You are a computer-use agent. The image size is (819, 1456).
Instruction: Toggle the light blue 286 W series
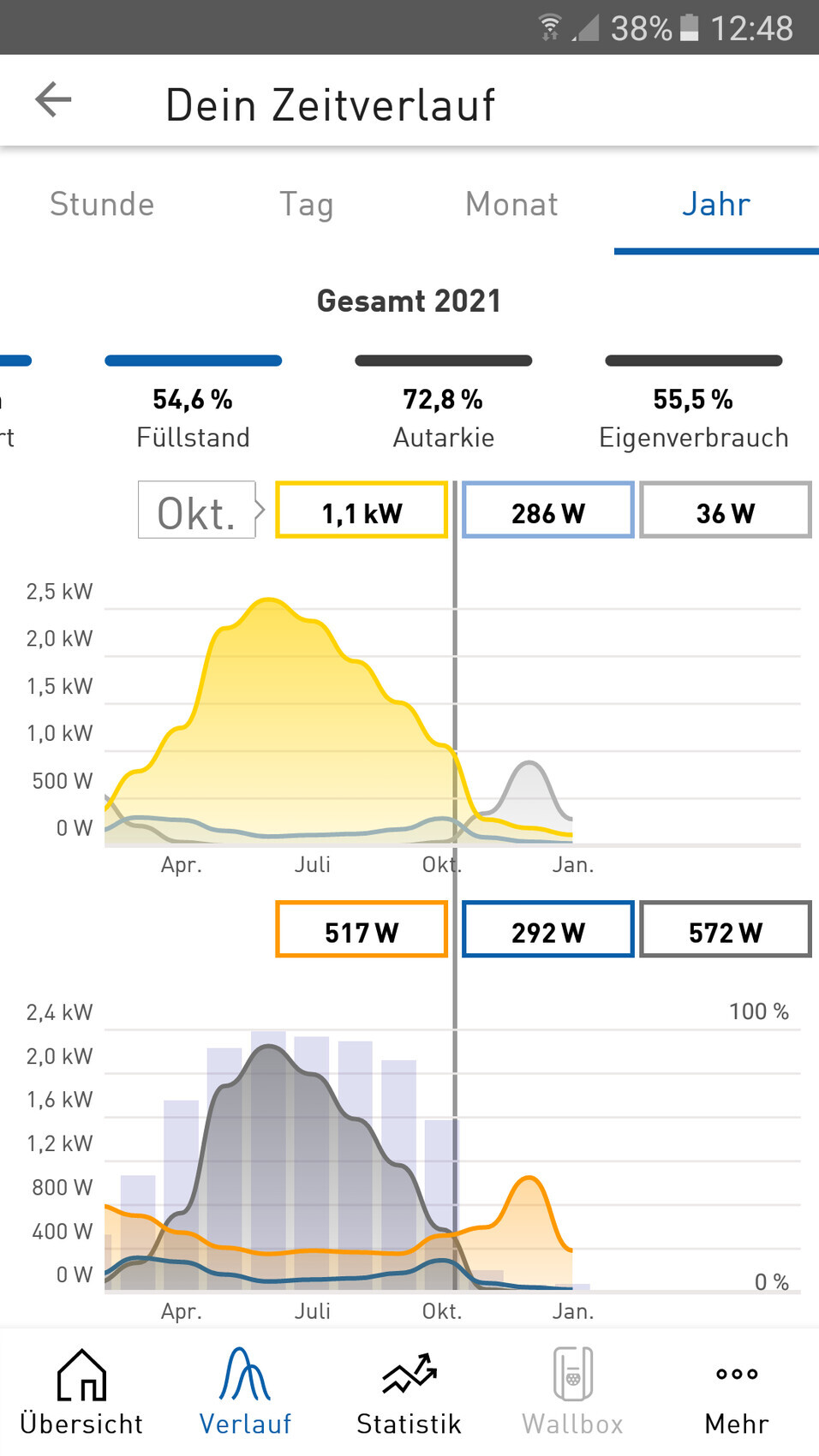548,510
